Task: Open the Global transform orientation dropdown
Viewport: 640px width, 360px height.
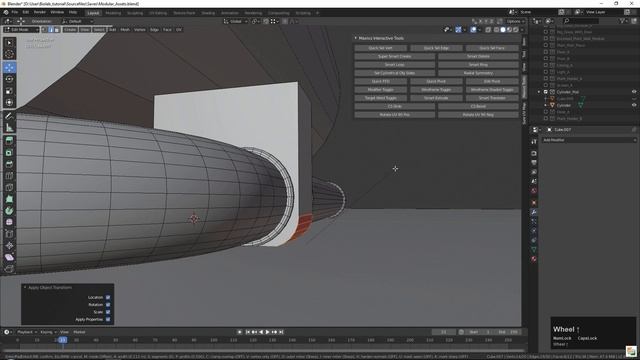Action: tap(236, 21)
